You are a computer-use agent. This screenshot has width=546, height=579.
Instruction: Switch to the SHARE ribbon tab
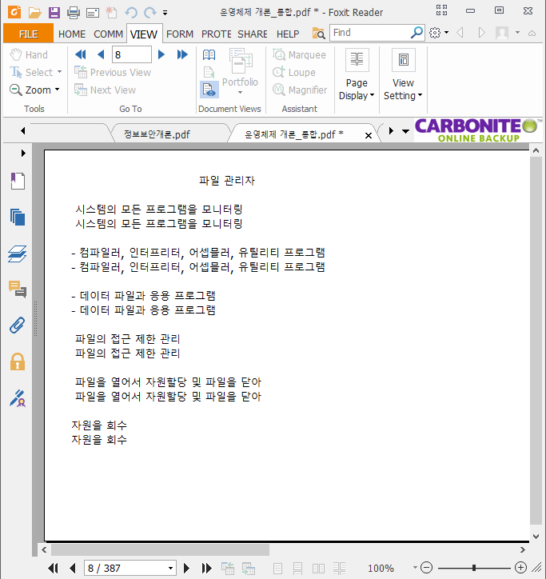[x=253, y=34]
